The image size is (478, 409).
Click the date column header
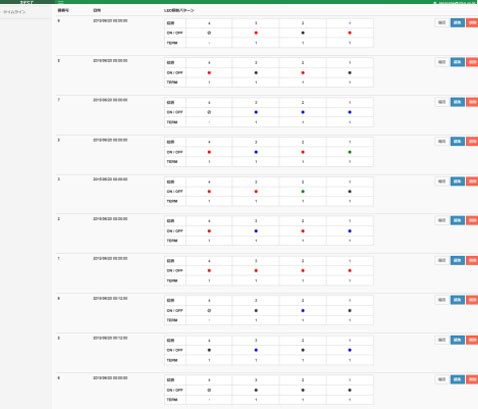(97, 11)
